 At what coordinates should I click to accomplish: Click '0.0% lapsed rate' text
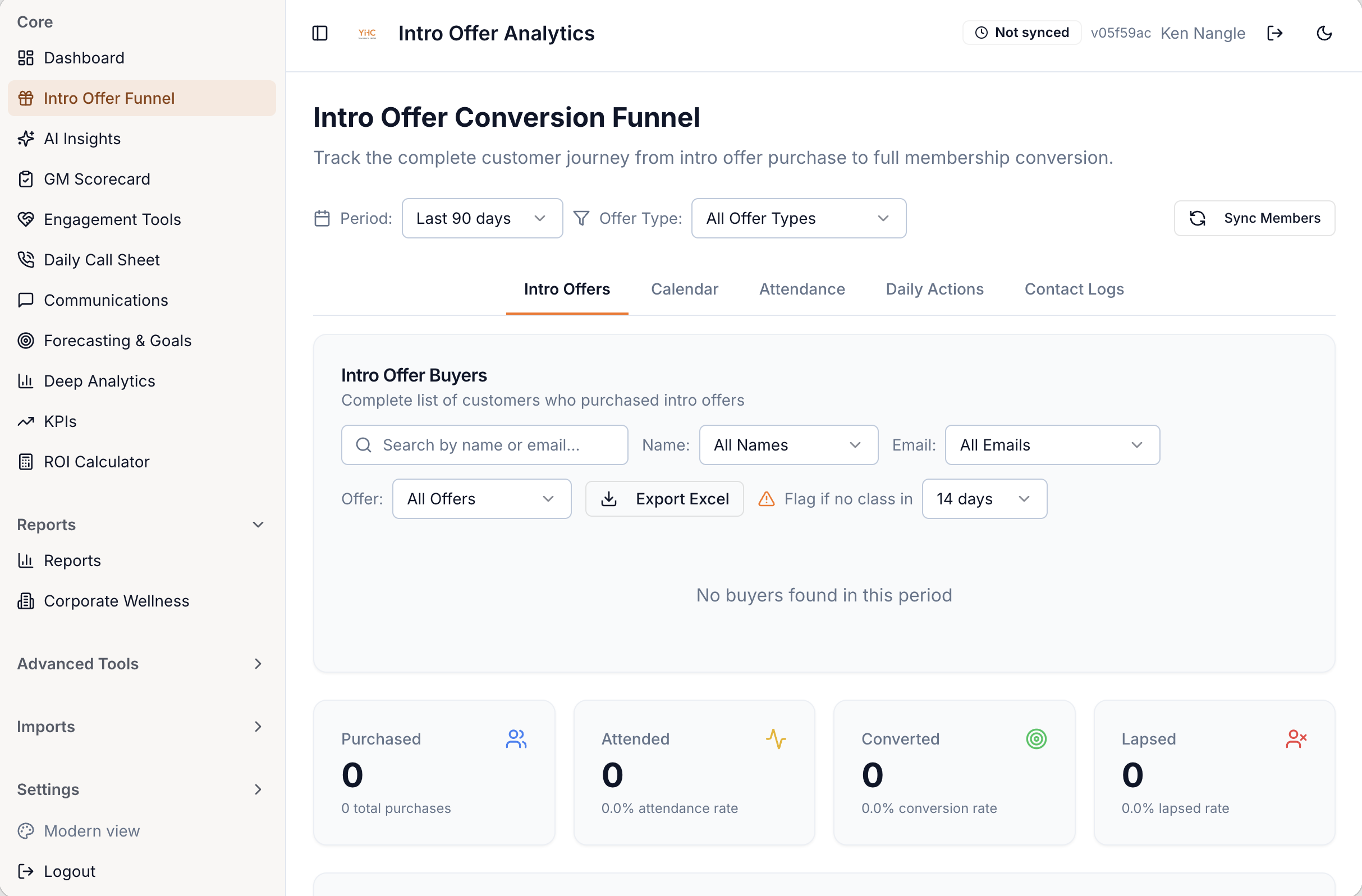click(1176, 808)
